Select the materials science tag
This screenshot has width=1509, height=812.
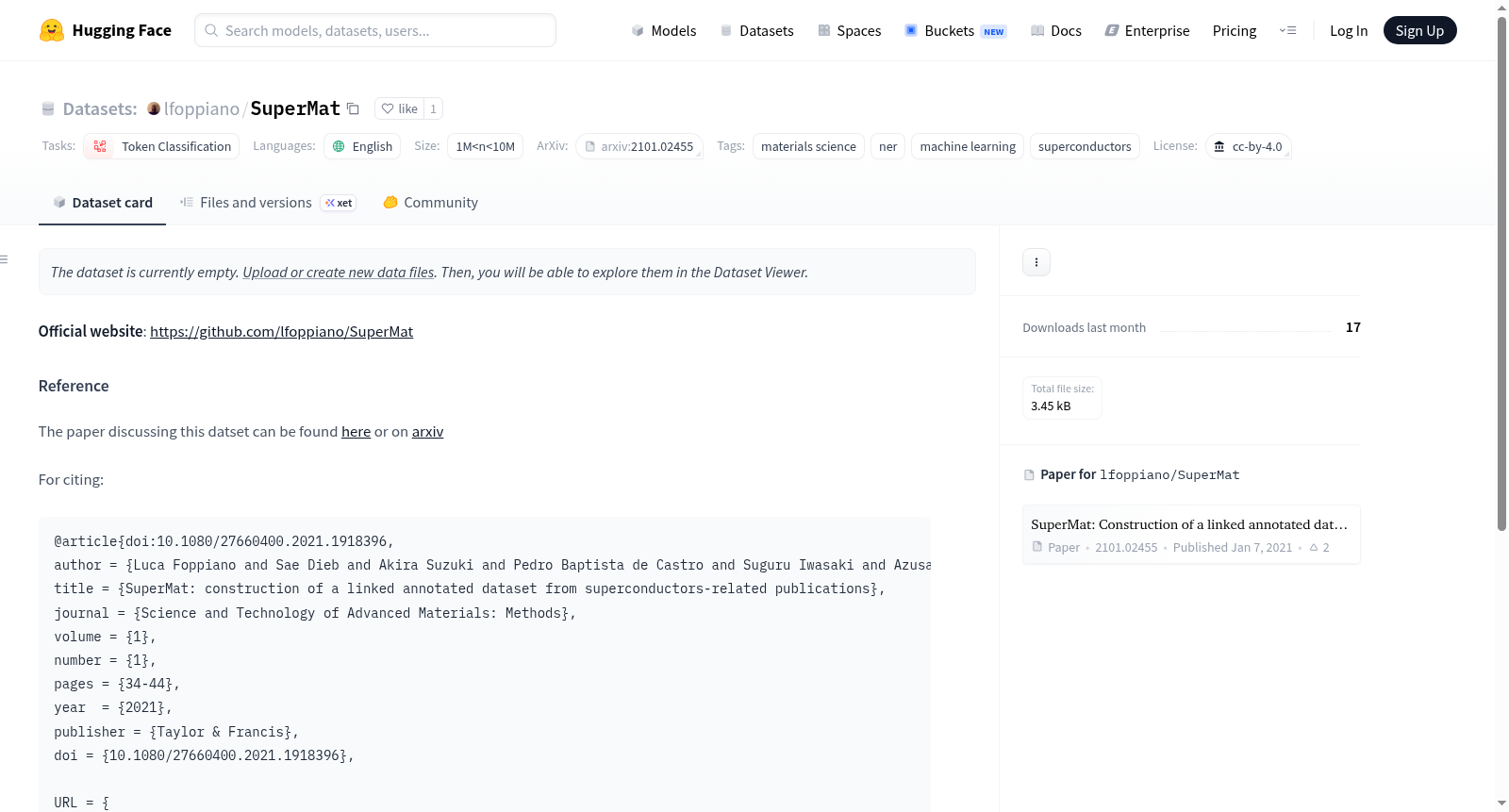(808, 146)
